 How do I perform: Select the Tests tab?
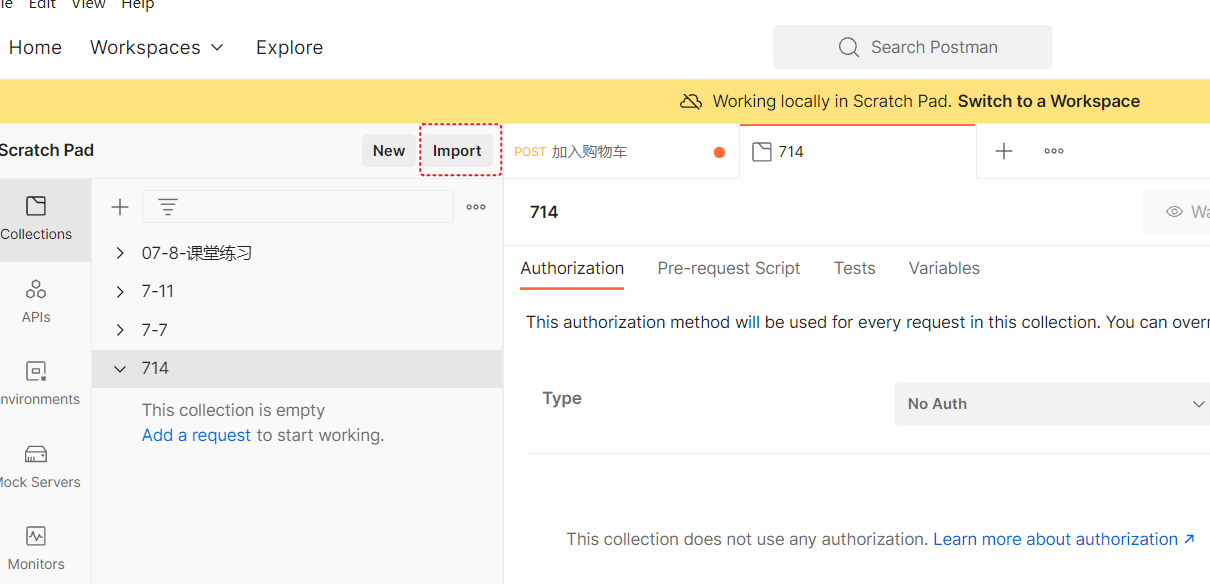(855, 268)
